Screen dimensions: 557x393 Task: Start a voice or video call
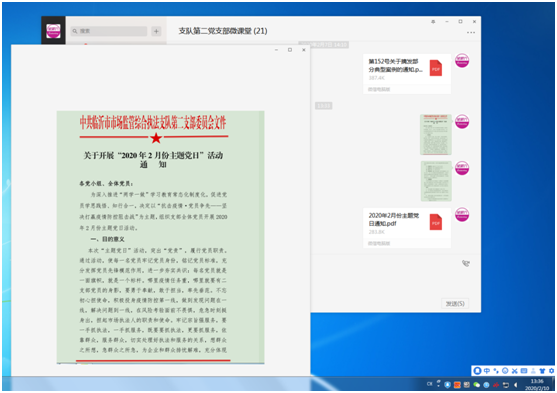[466, 263]
